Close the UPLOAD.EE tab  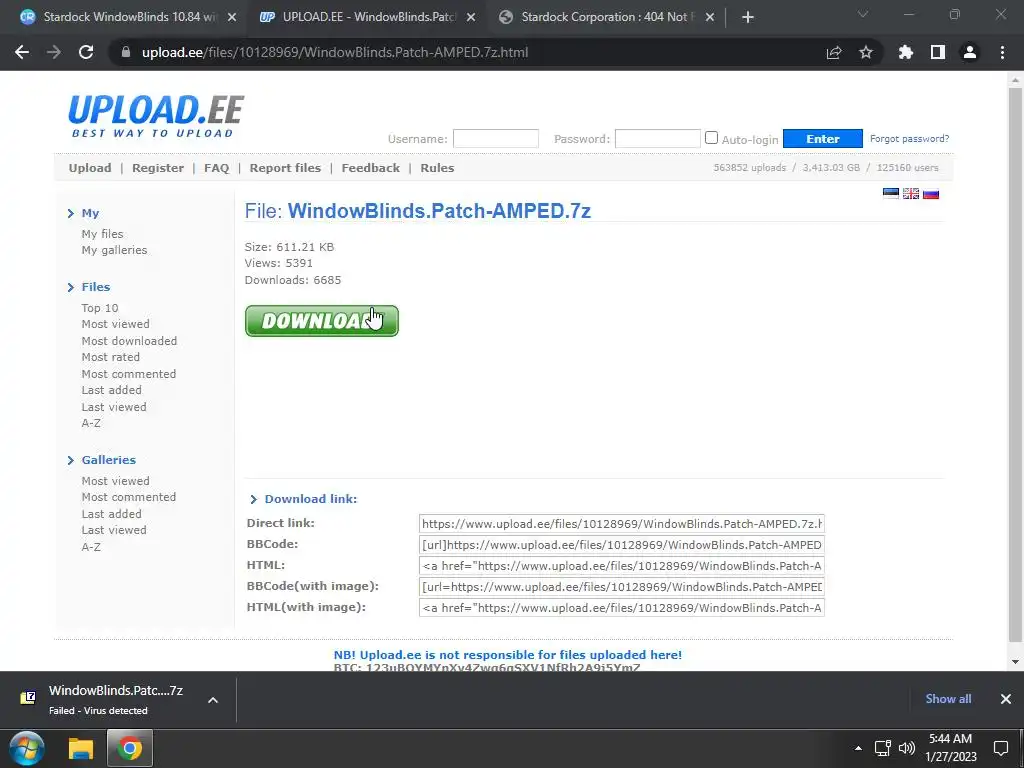471,18
